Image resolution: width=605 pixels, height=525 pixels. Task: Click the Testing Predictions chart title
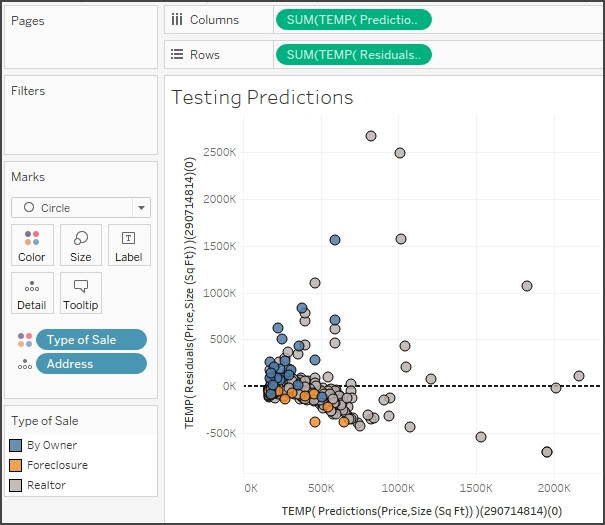click(262, 97)
